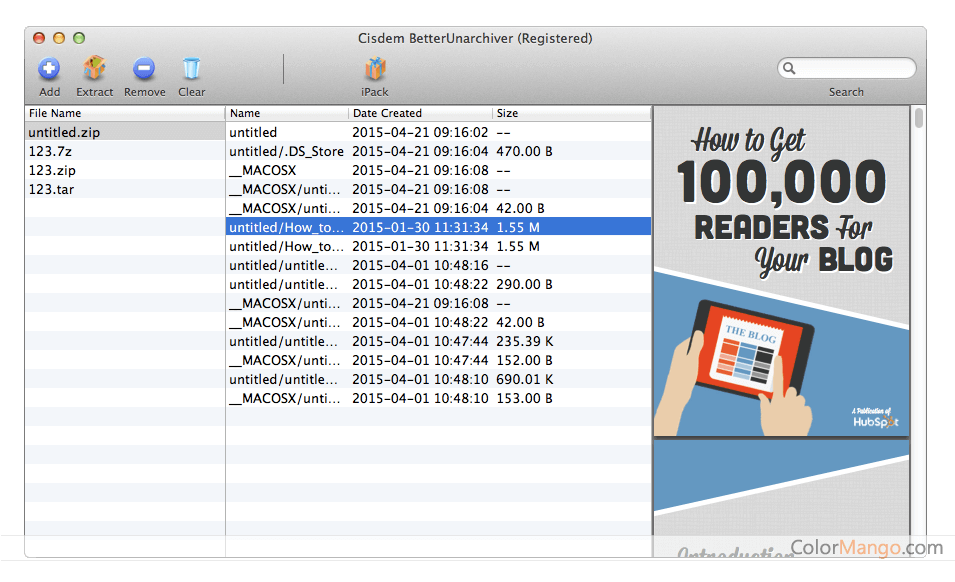Sort by the Date Created column header
The height and width of the screenshot is (582, 955).
[x=420, y=113]
